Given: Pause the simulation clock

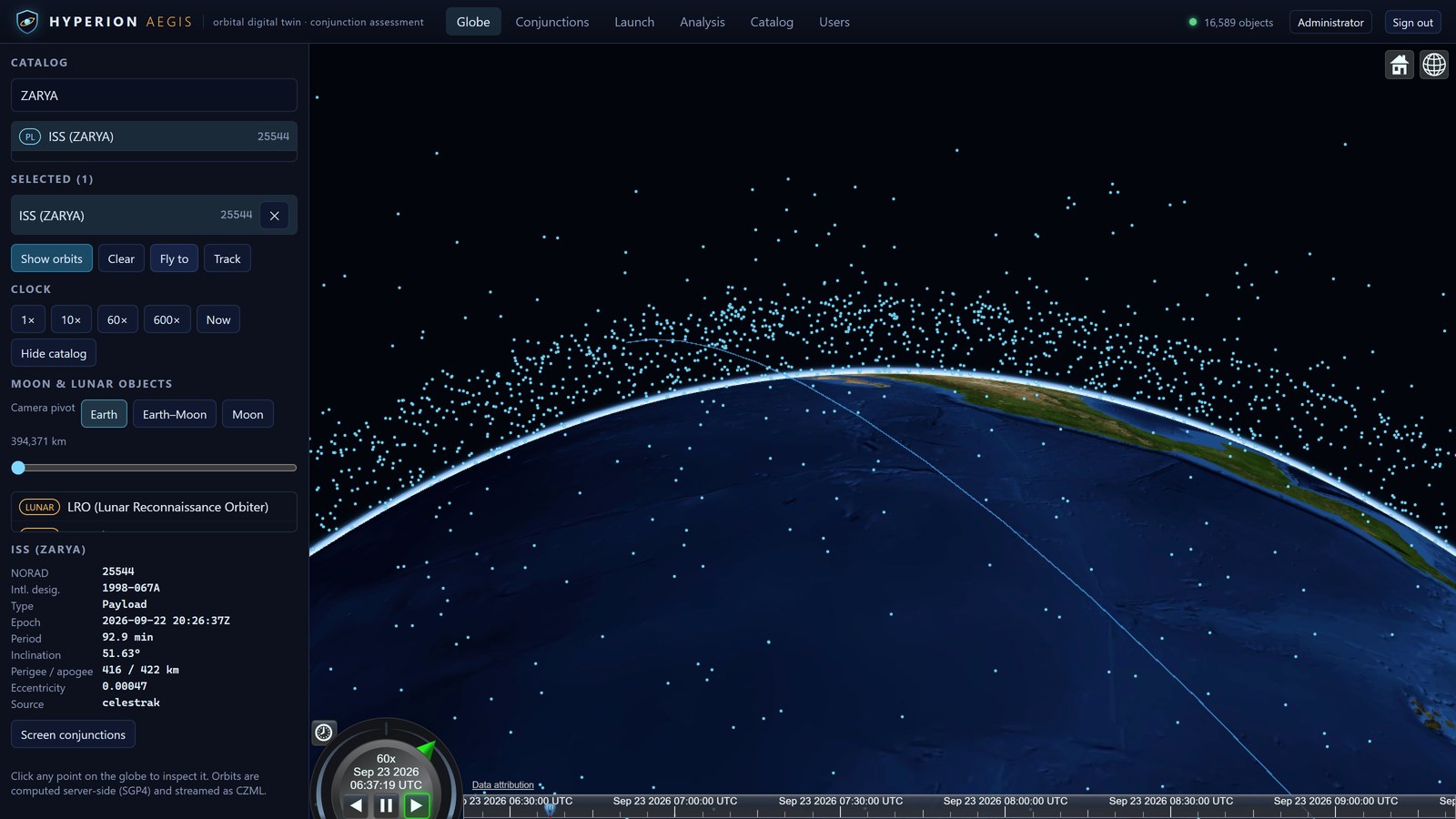Looking at the screenshot, I should tap(386, 805).
